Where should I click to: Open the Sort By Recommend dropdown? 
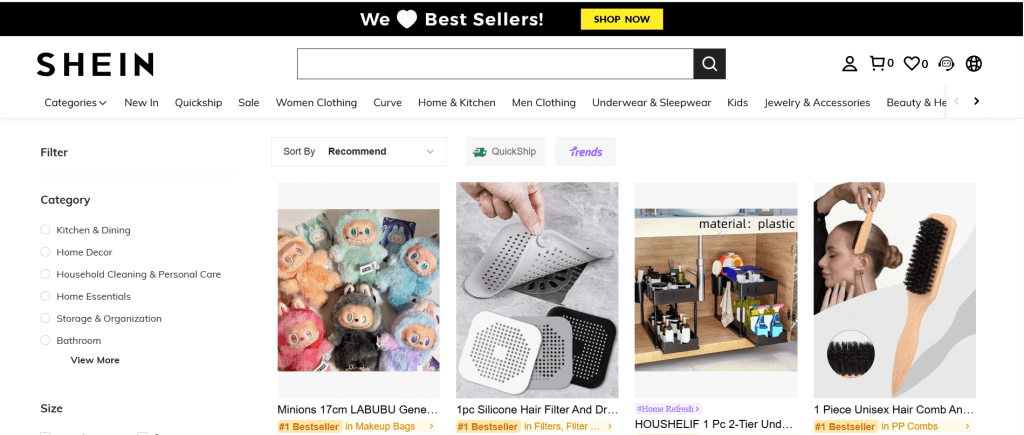[x=359, y=152]
